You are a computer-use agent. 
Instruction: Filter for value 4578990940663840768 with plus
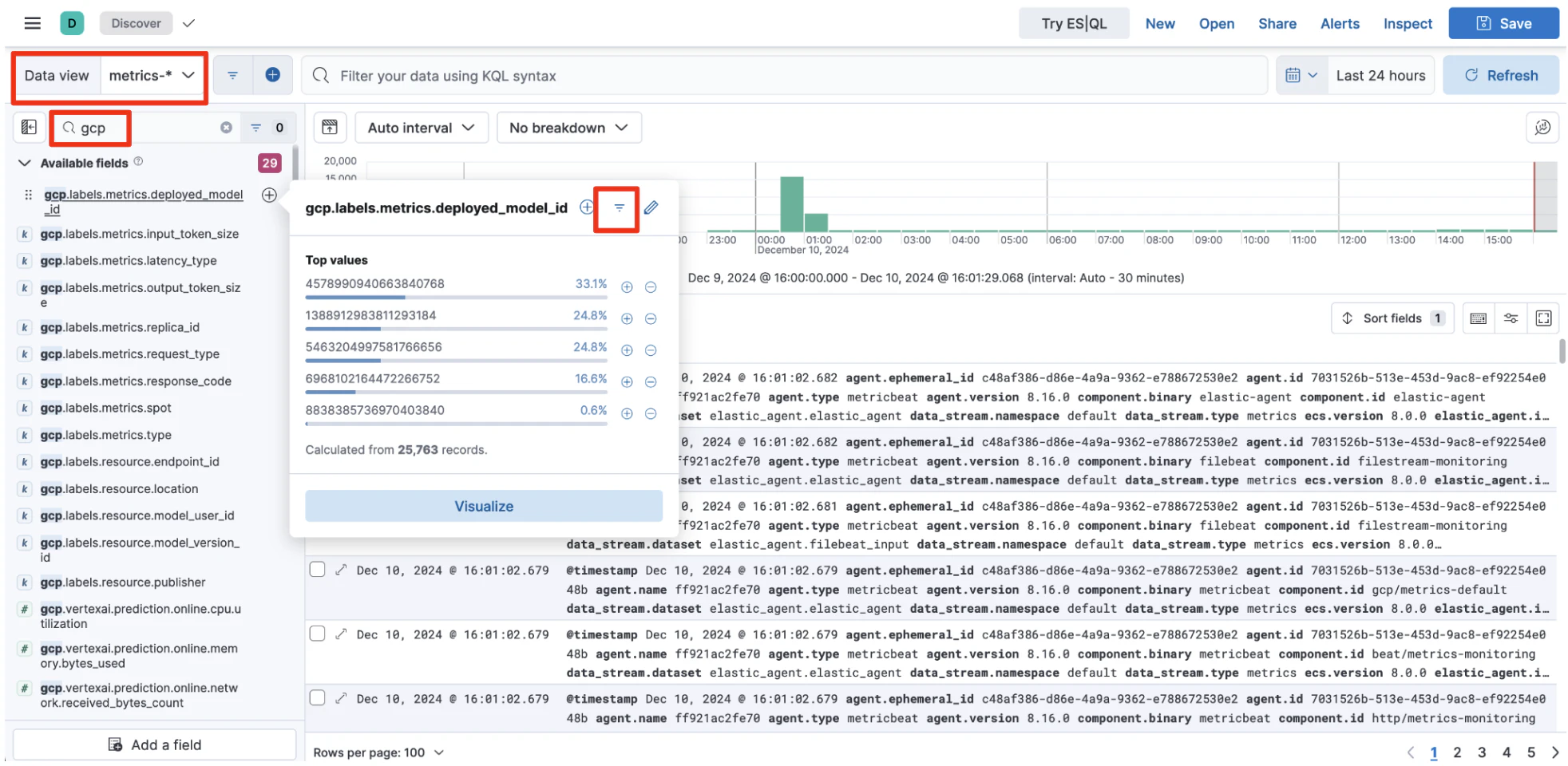[627, 287]
